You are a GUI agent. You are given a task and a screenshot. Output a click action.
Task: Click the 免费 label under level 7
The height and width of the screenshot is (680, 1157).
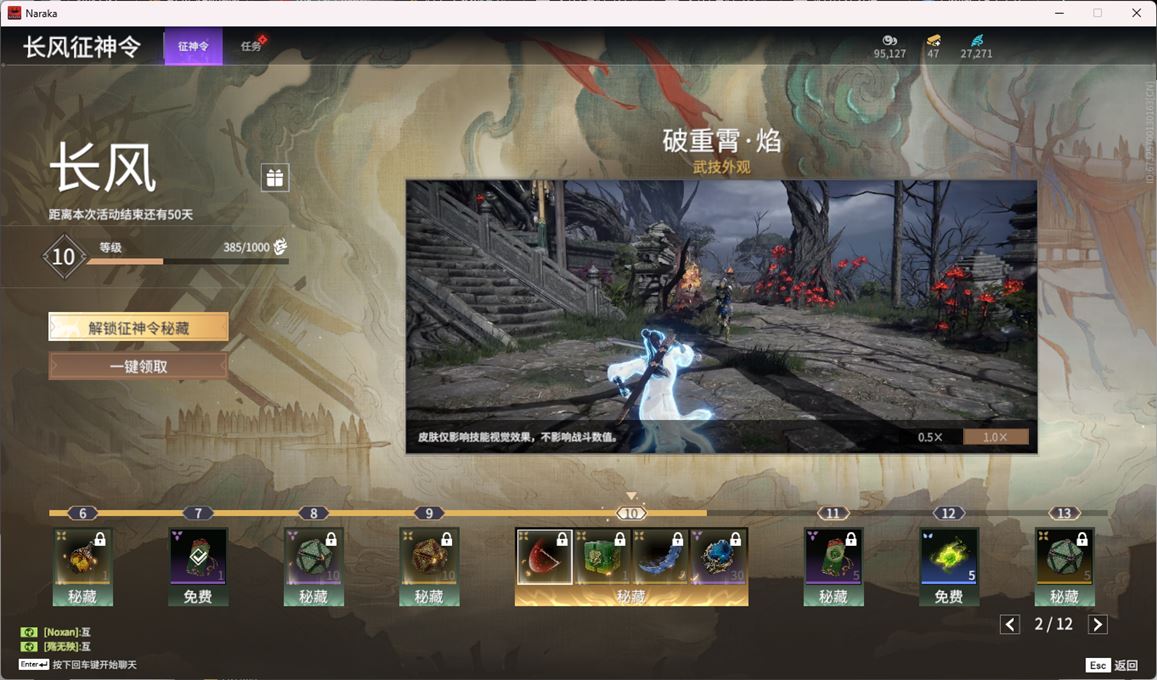(x=198, y=596)
